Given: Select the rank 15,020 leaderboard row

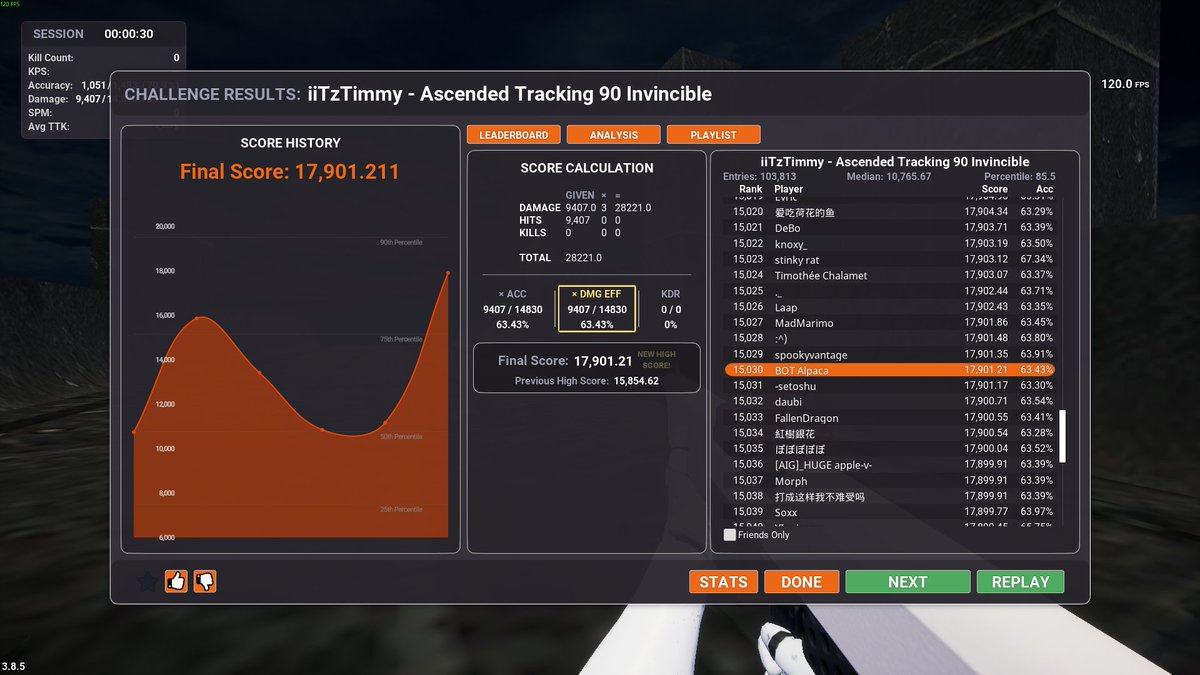Looking at the screenshot, I should pos(890,212).
